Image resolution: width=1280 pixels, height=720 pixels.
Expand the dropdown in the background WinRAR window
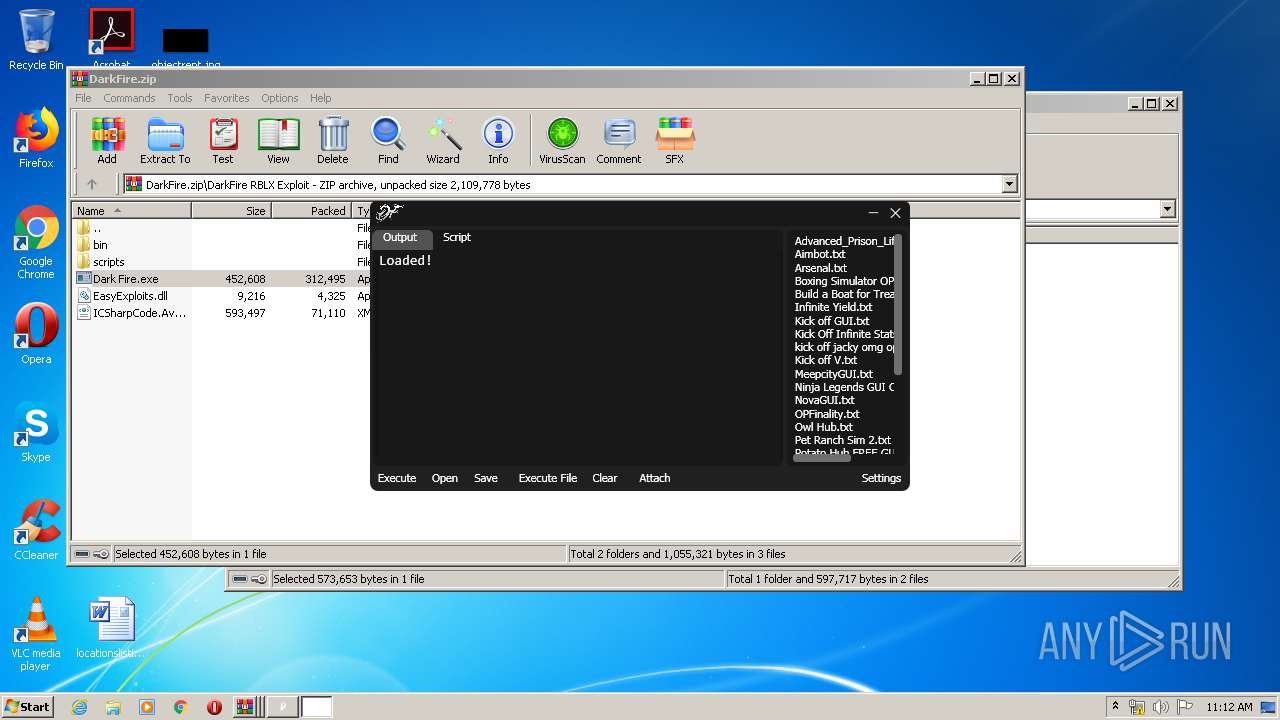pos(1167,209)
